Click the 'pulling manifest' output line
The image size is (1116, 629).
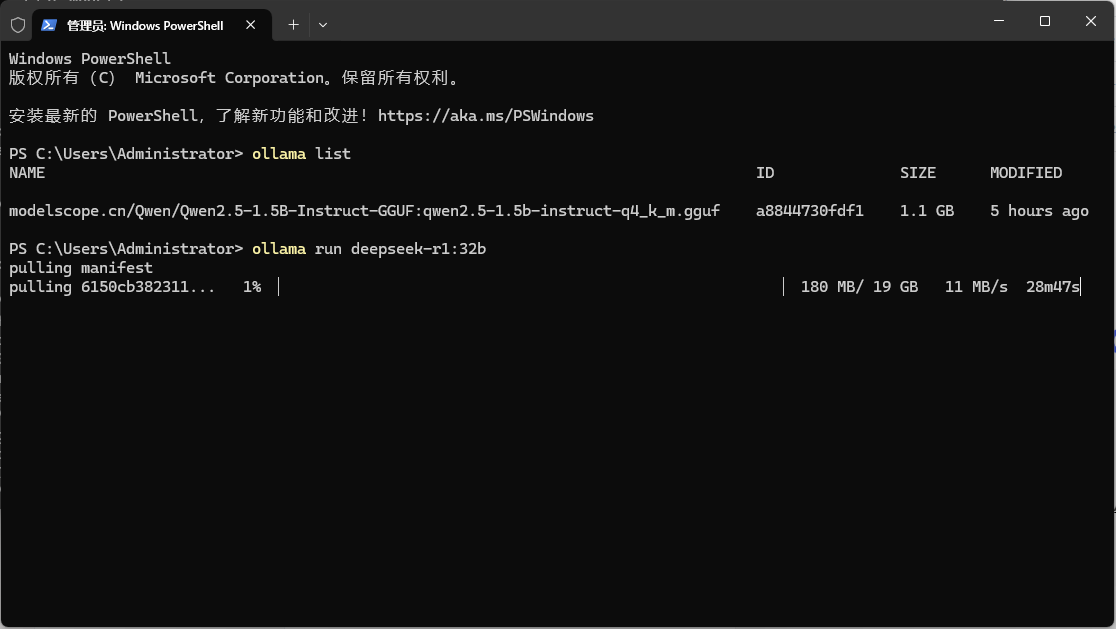[81, 268]
